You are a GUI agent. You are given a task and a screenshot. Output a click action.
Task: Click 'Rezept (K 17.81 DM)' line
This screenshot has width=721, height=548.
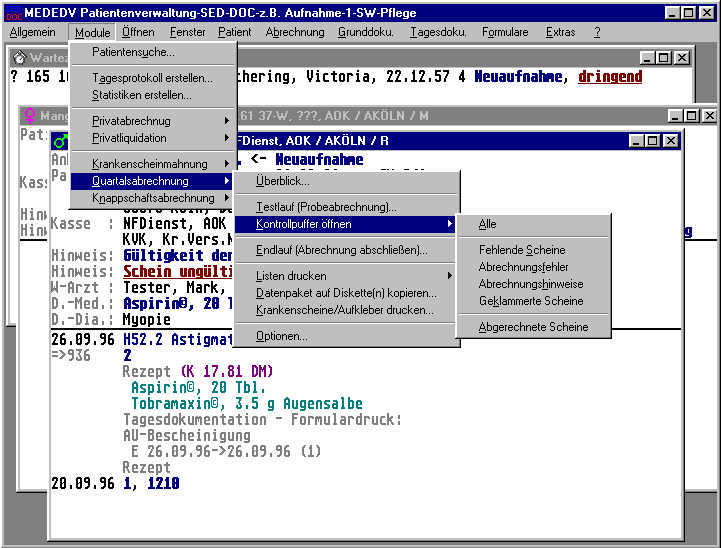coord(198,371)
